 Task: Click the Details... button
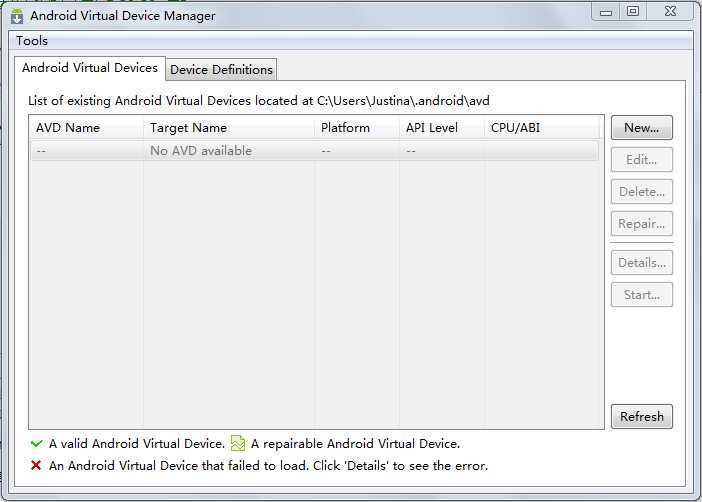click(642, 262)
